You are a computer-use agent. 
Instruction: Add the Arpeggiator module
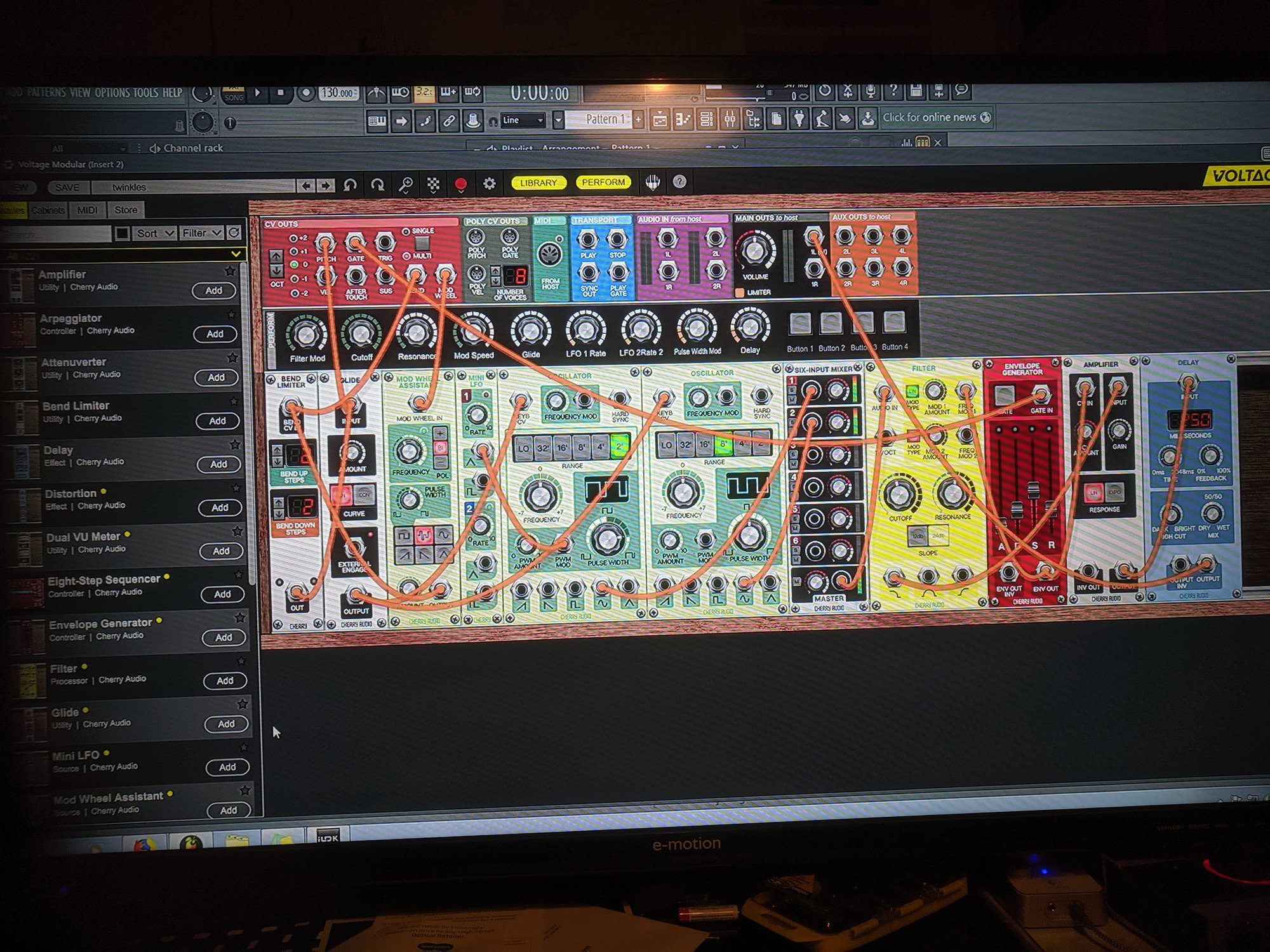215,334
